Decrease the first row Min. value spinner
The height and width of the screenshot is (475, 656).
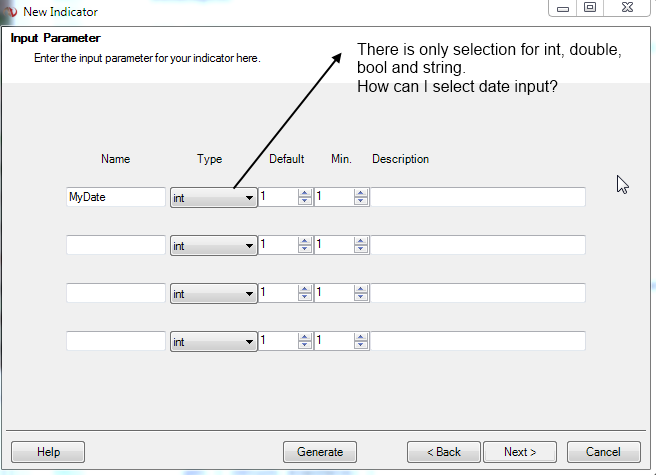pyautogui.click(x=361, y=202)
